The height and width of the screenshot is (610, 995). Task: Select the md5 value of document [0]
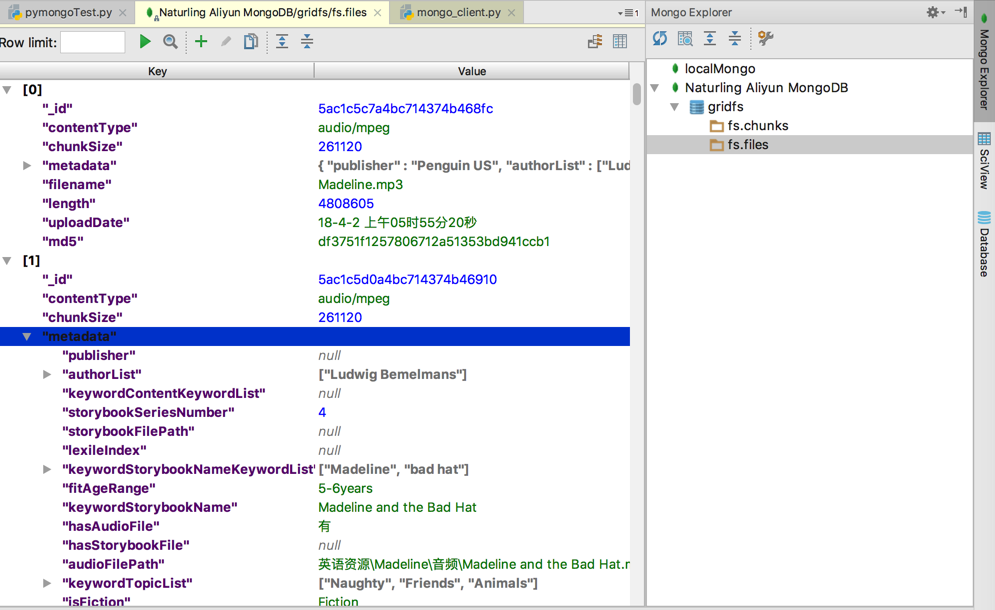[433, 242]
